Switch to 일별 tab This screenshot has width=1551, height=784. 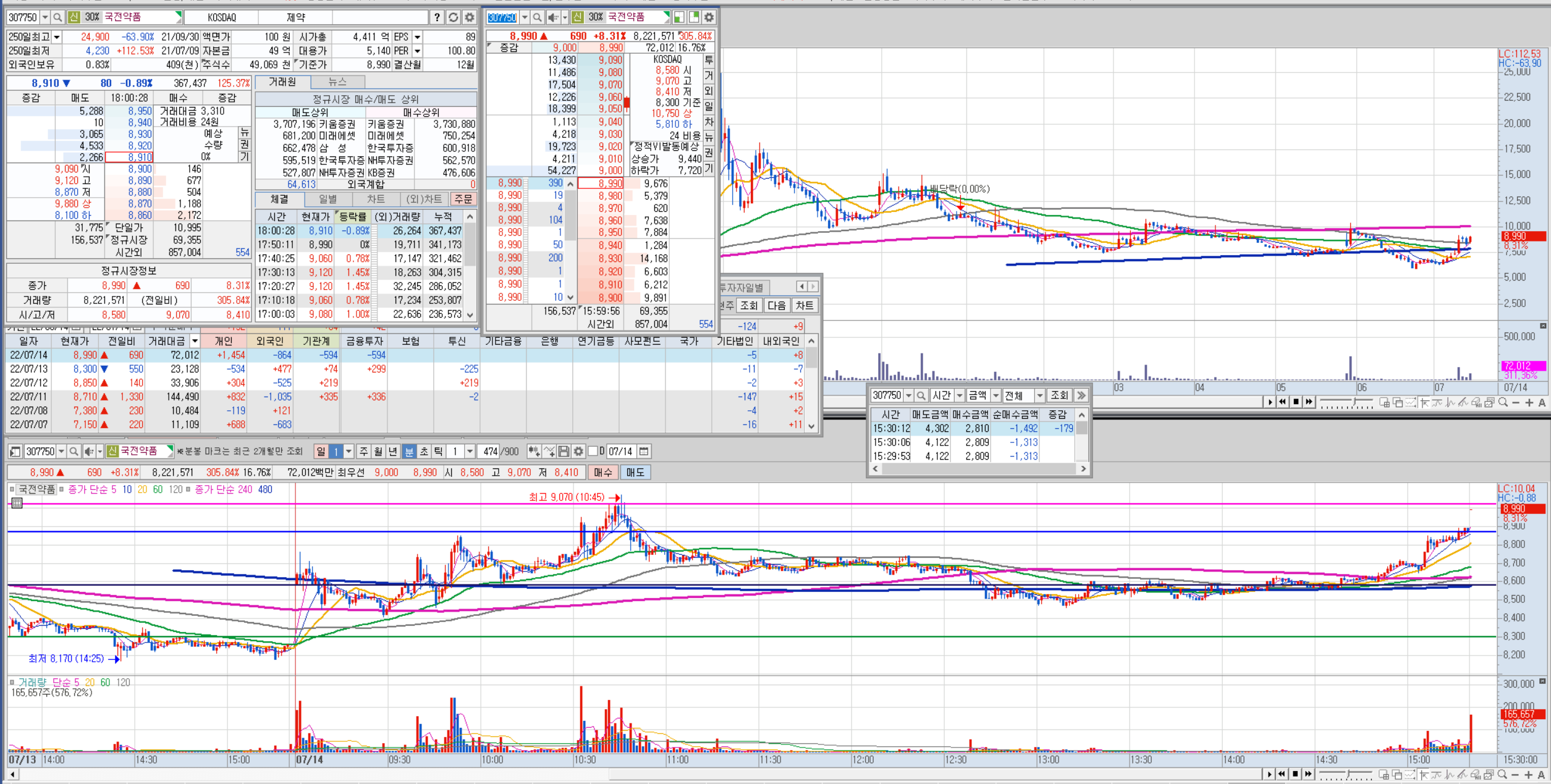pyautogui.click(x=328, y=199)
